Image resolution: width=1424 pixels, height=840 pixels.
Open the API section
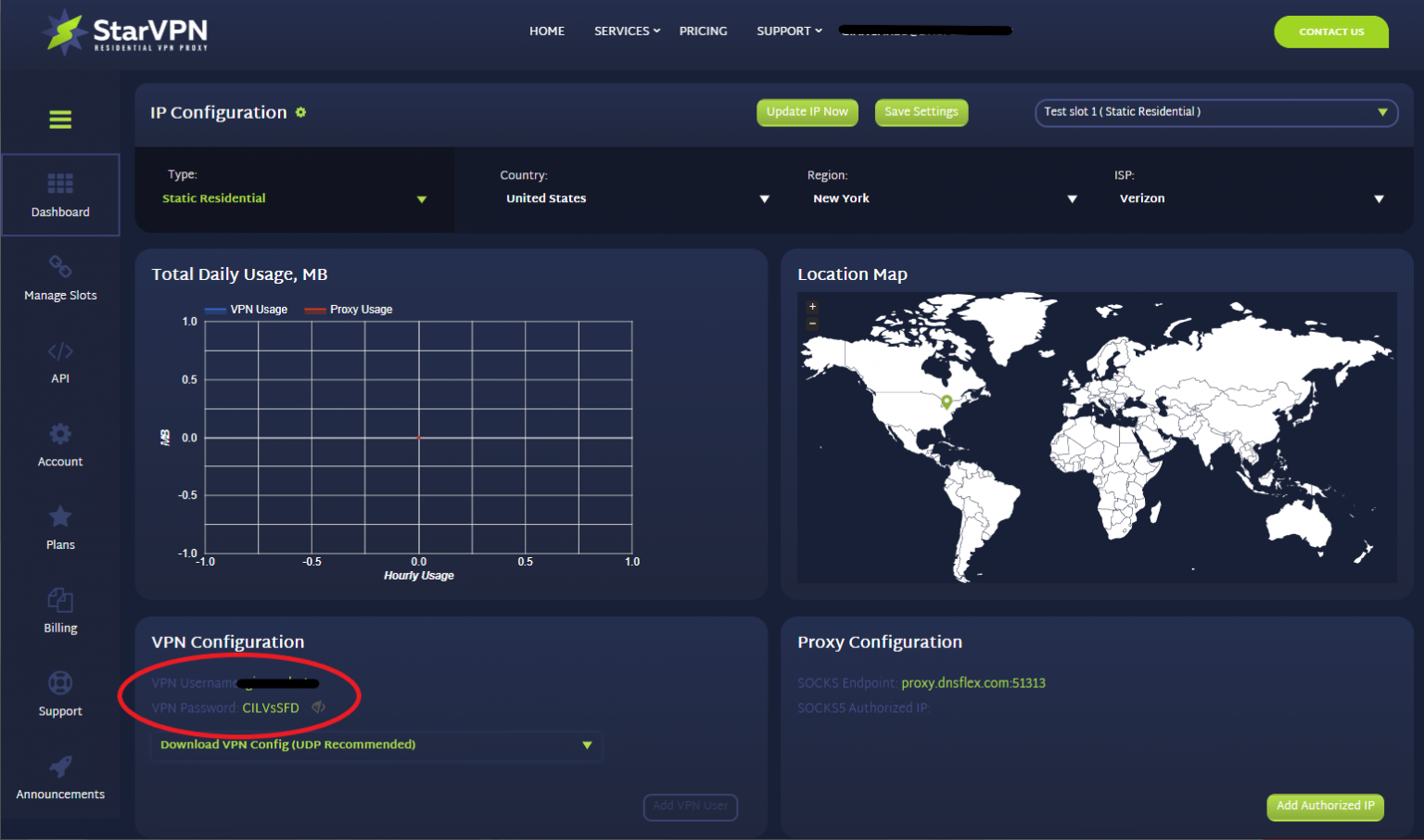click(59, 362)
